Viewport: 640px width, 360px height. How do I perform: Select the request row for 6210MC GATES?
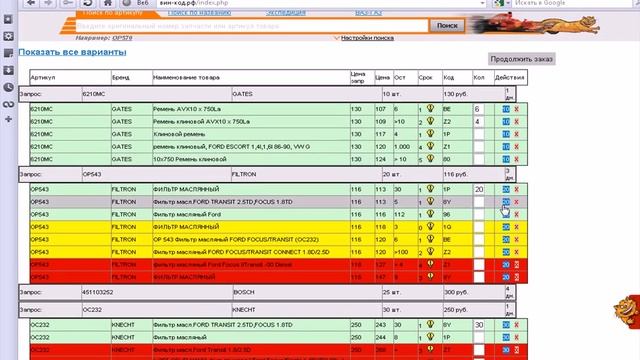pos(267,94)
